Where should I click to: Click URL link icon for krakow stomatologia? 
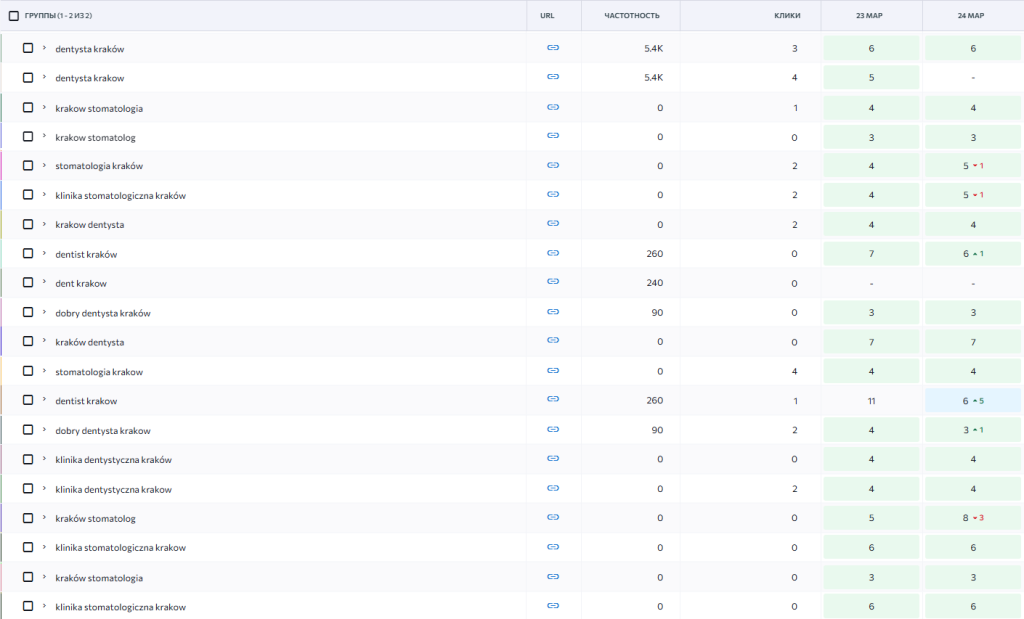tap(553, 107)
